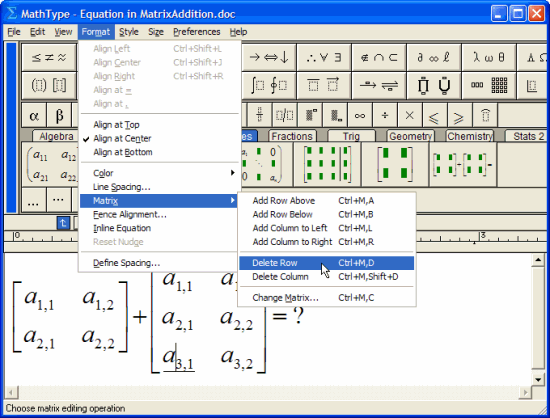Open the miscellaneous symbols palette with infinity

(434, 58)
